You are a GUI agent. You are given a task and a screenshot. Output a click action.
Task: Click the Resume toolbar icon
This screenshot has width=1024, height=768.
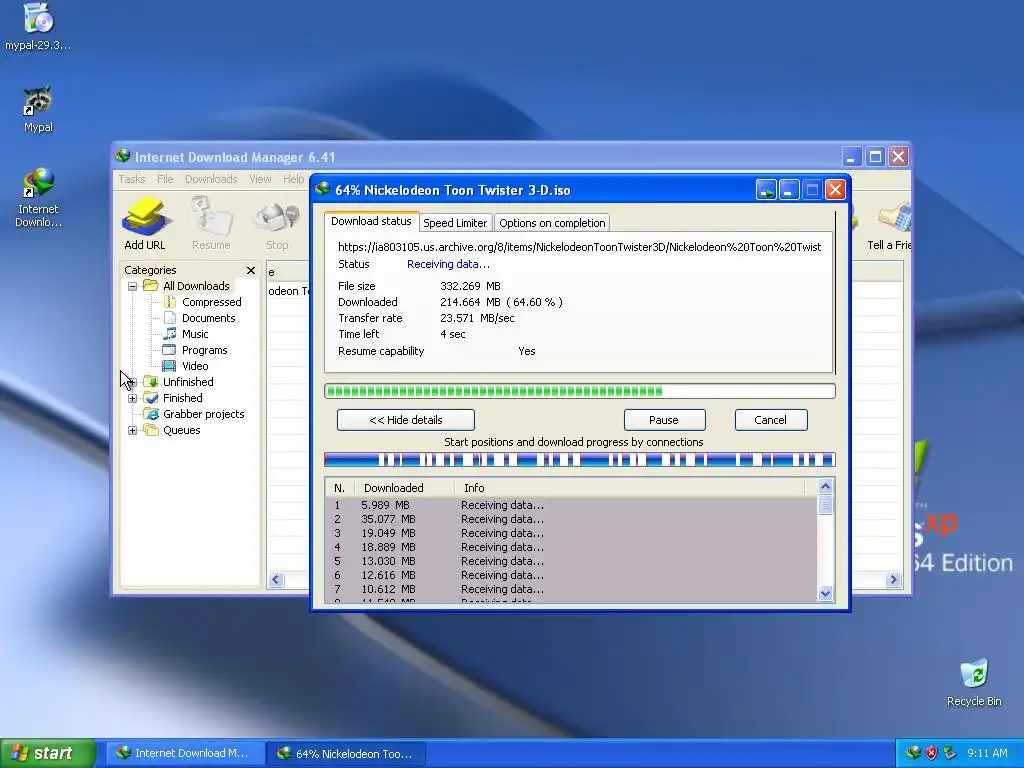pyautogui.click(x=211, y=224)
